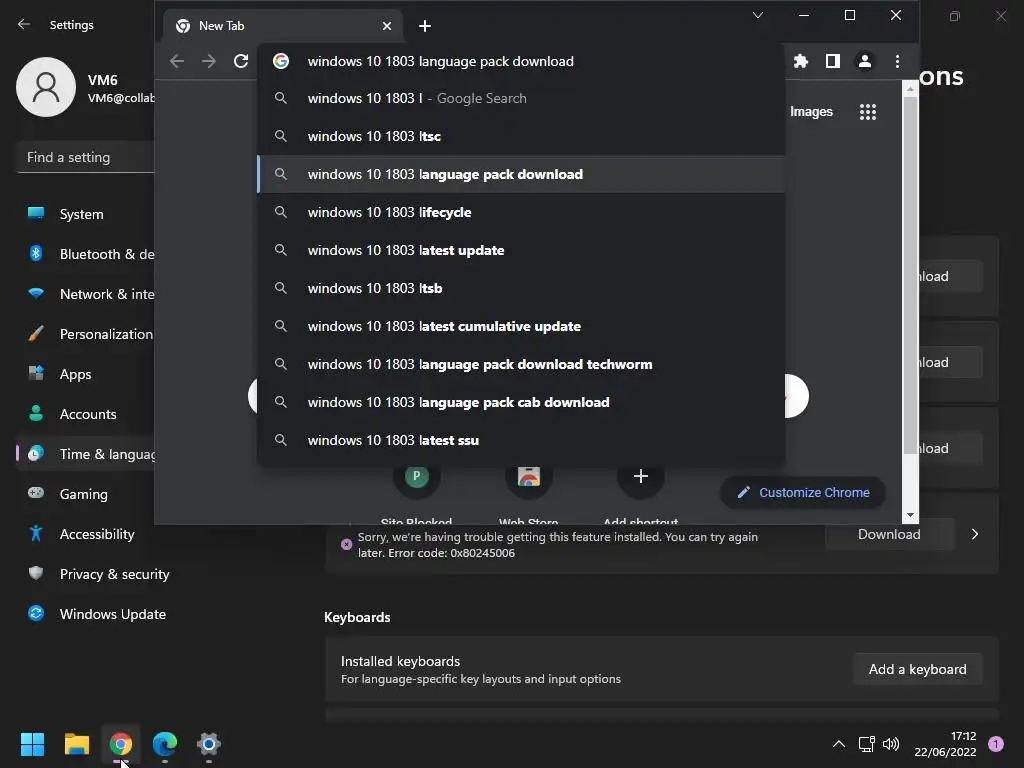This screenshot has width=1024, height=768.
Task: Show hidden tray icons chevron
Action: [x=839, y=744]
